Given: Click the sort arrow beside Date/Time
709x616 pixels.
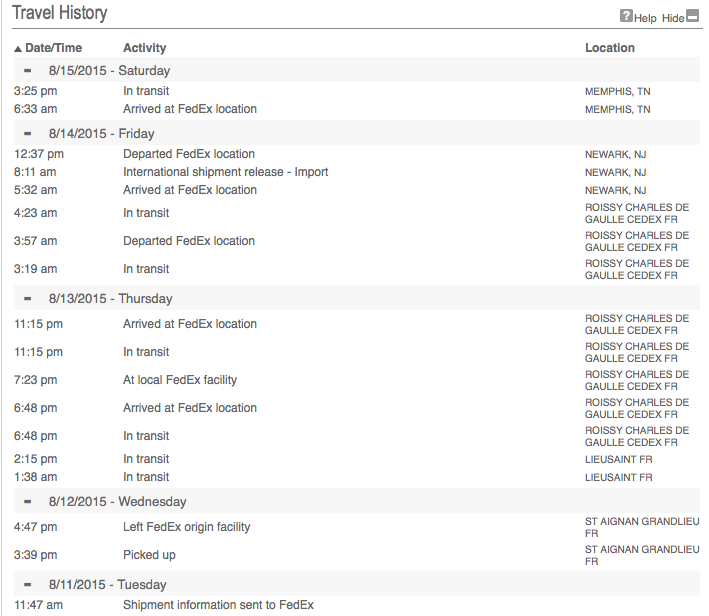Looking at the screenshot, I should [x=18, y=49].
